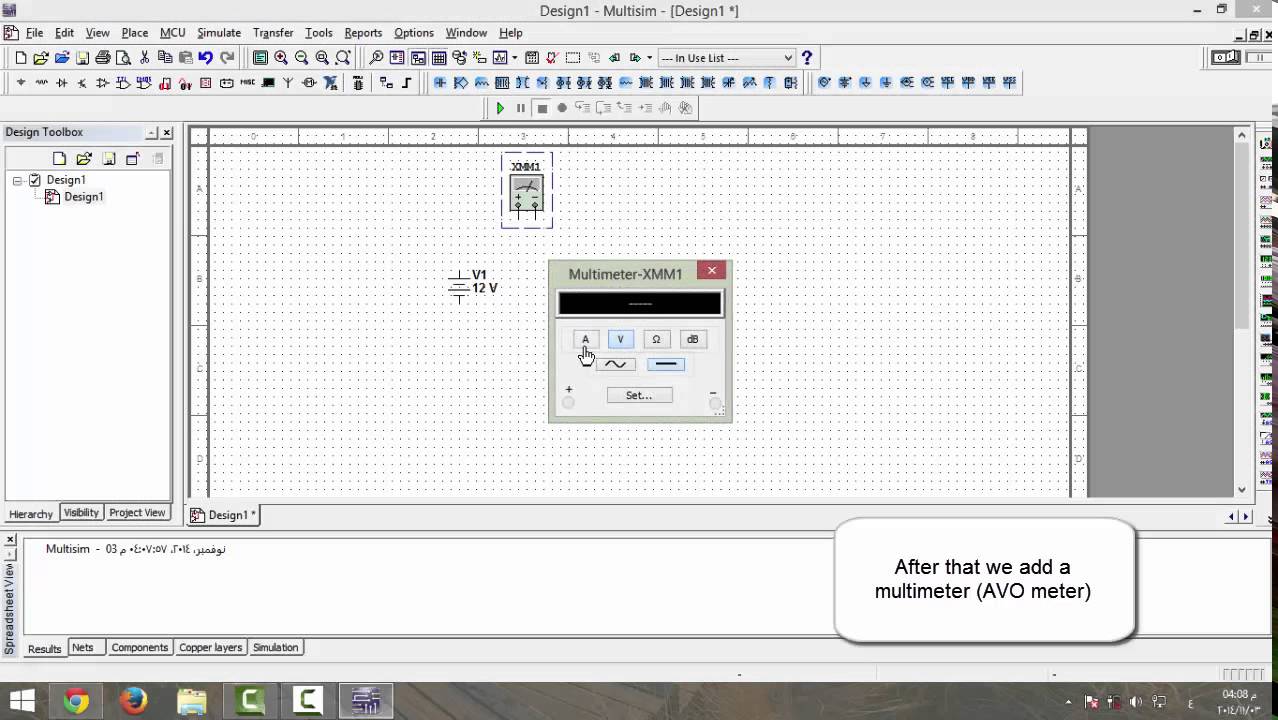The width and height of the screenshot is (1278, 720).
Task: Open the In Use List dropdown
Action: pyautogui.click(x=727, y=58)
